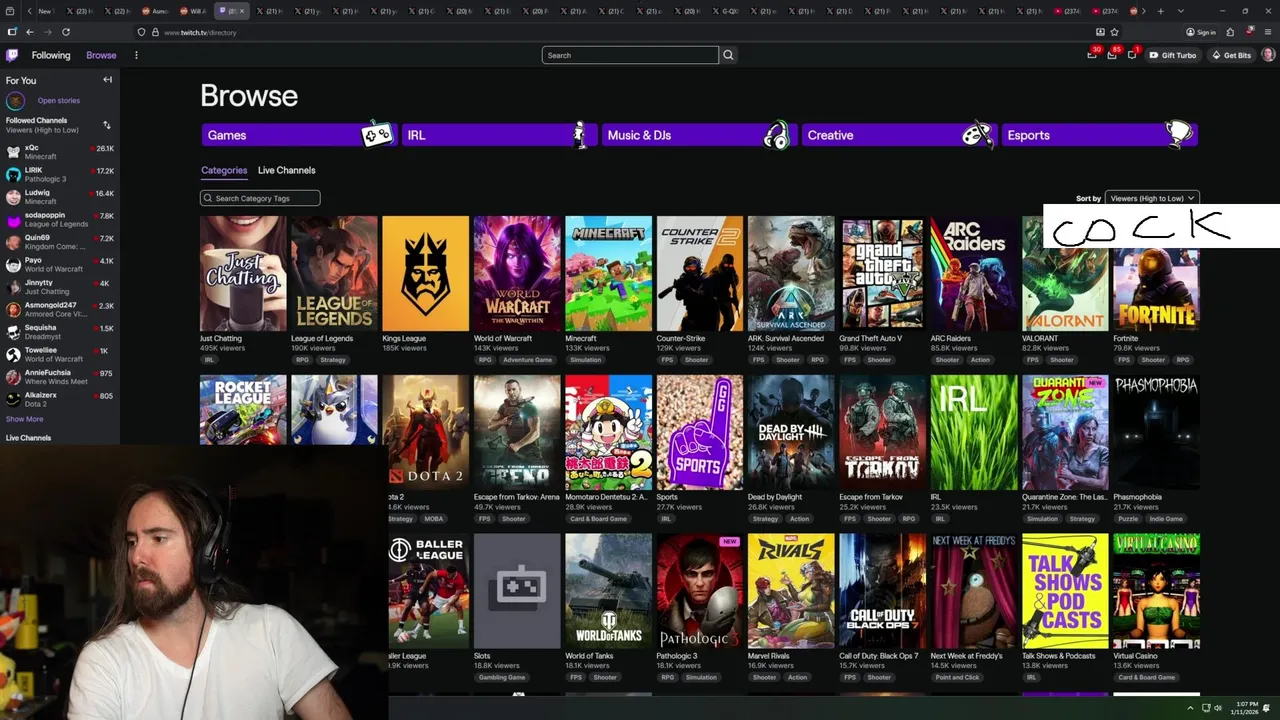Click the Search Category Tags field
This screenshot has height=720, width=1280.
[x=260, y=198]
